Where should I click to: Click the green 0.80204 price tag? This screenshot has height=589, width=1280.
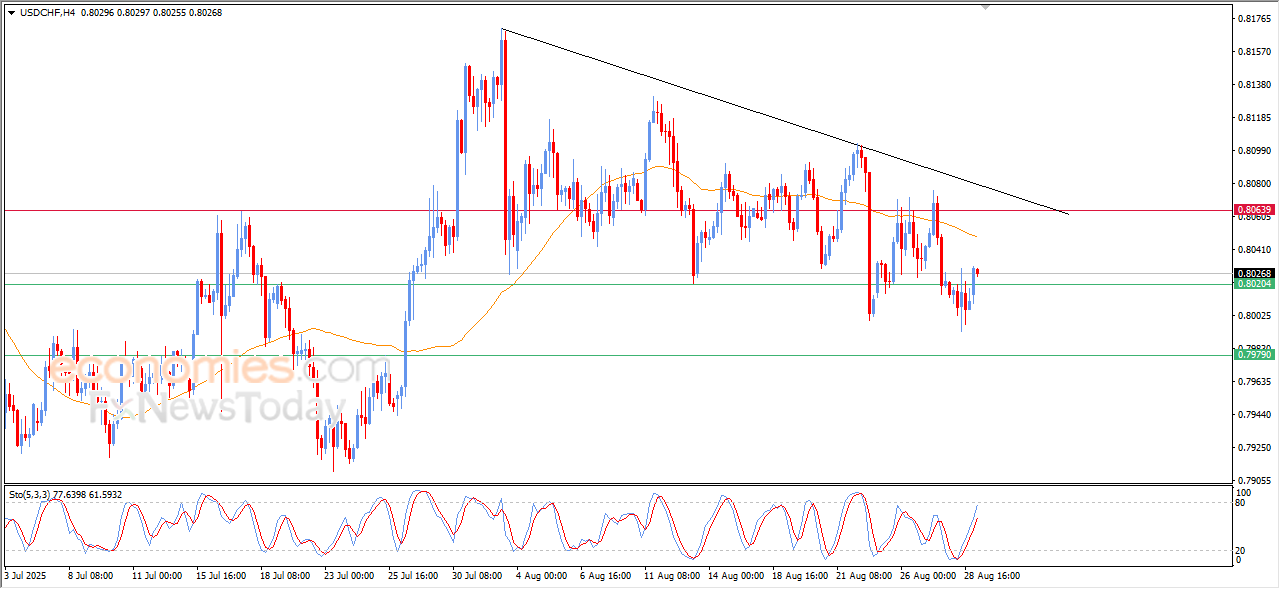[x=1254, y=285]
